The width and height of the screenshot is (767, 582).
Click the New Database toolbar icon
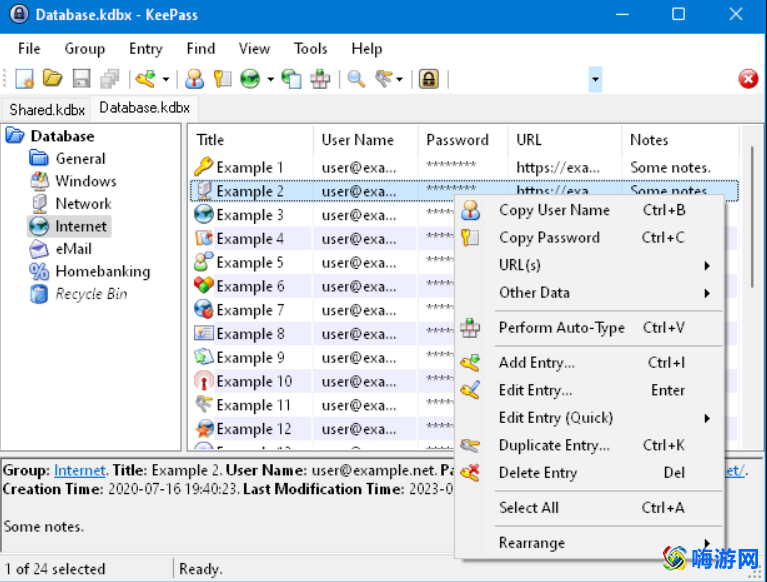click(x=24, y=79)
